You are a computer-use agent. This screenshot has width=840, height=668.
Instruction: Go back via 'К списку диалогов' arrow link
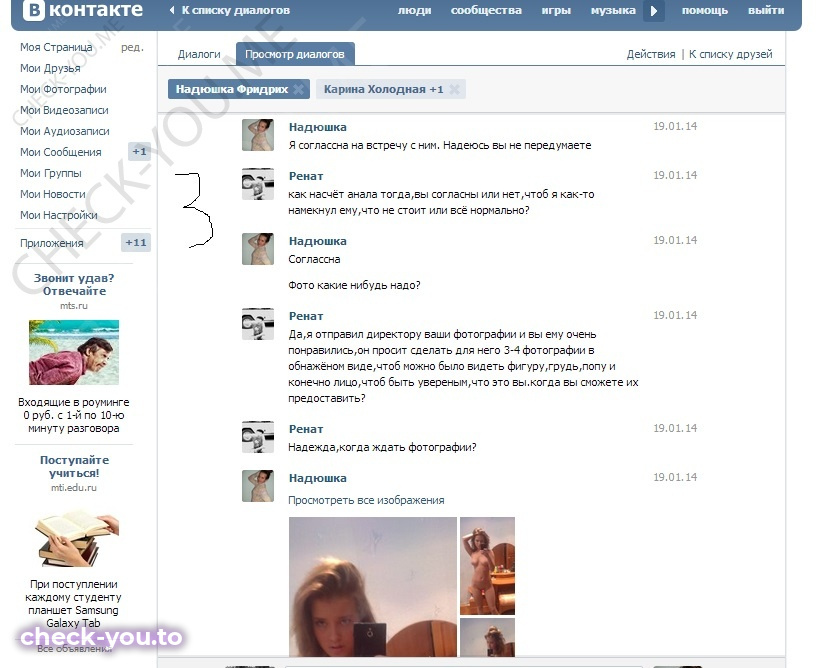point(230,10)
